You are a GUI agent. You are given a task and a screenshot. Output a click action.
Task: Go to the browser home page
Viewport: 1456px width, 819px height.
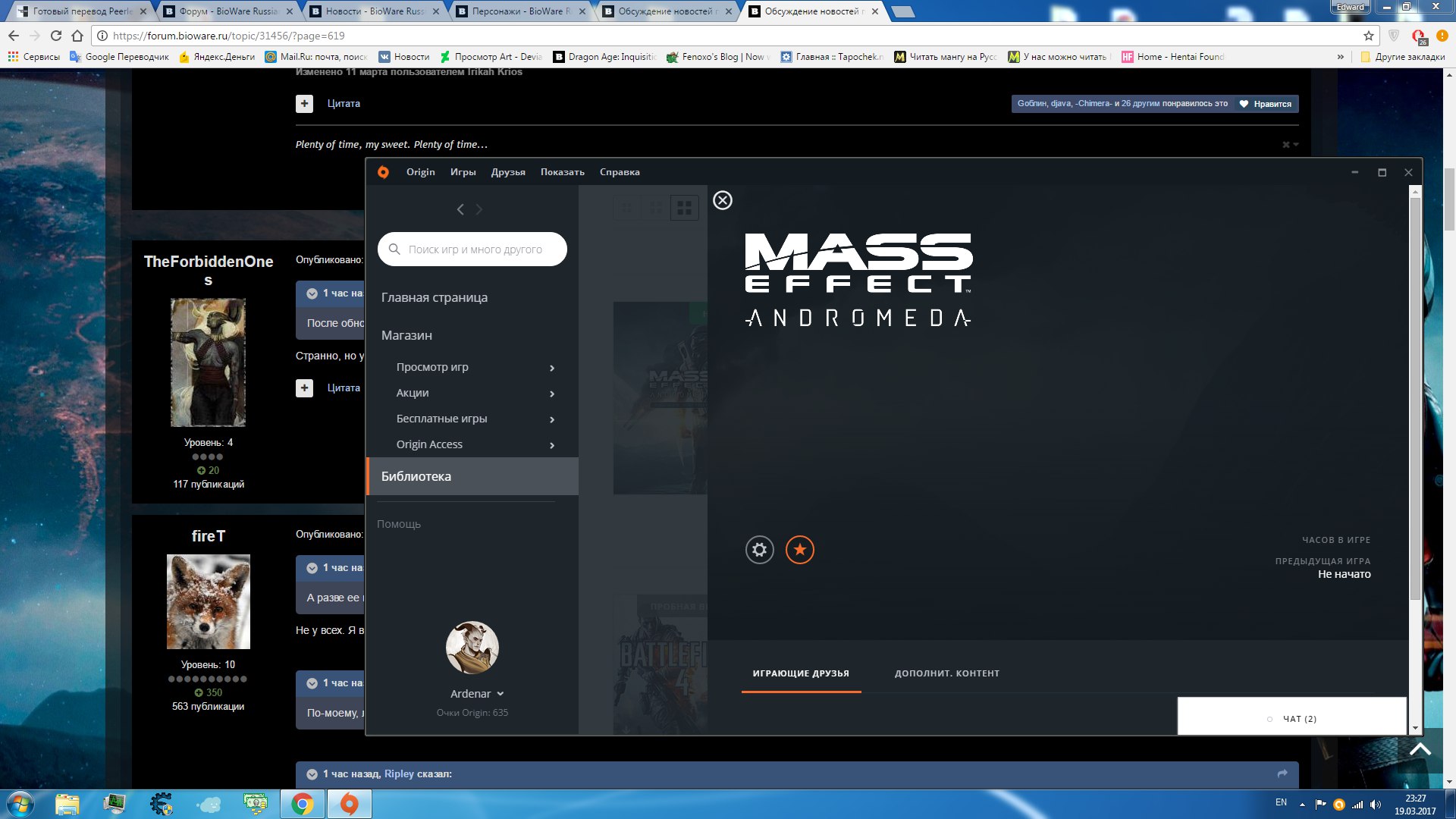pos(77,36)
